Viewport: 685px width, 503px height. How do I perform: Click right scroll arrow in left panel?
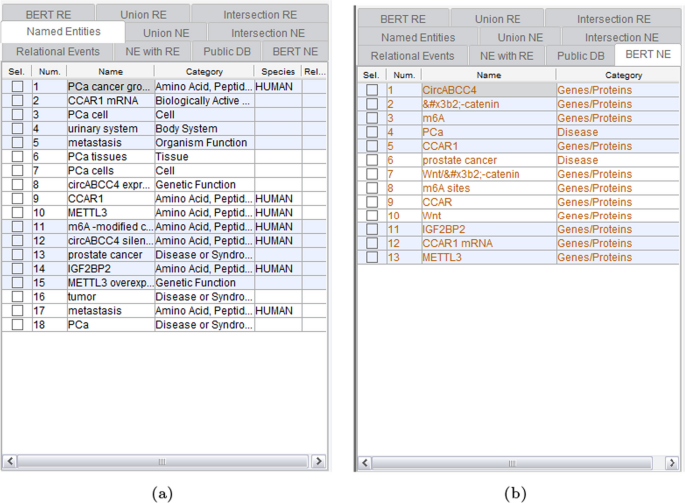(318, 461)
